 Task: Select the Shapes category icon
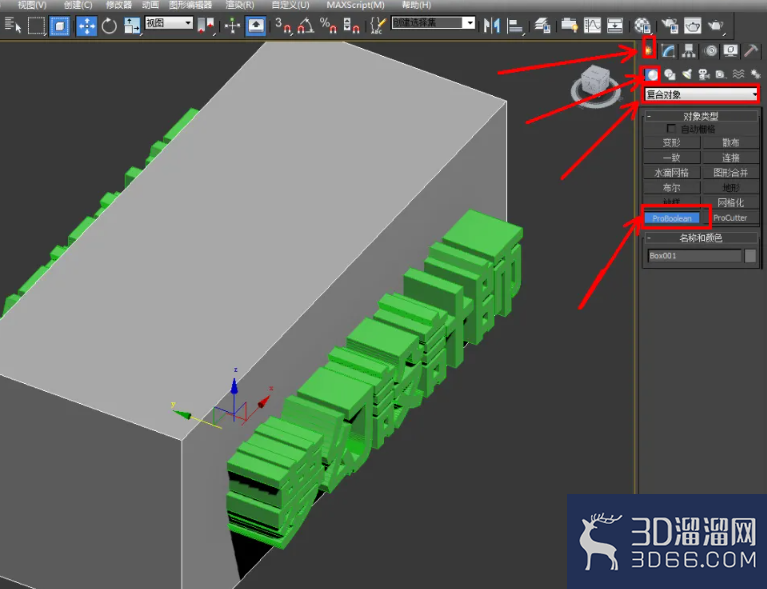670,74
